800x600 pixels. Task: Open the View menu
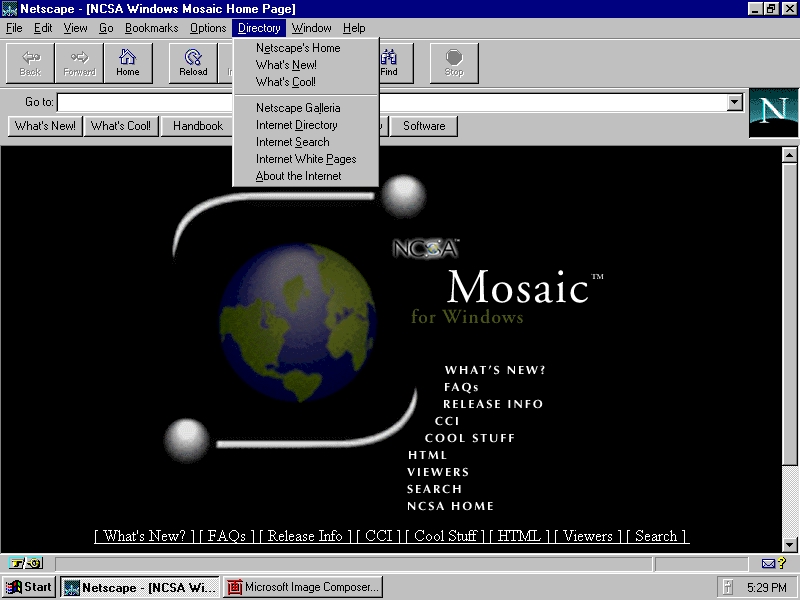tap(75, 28)
